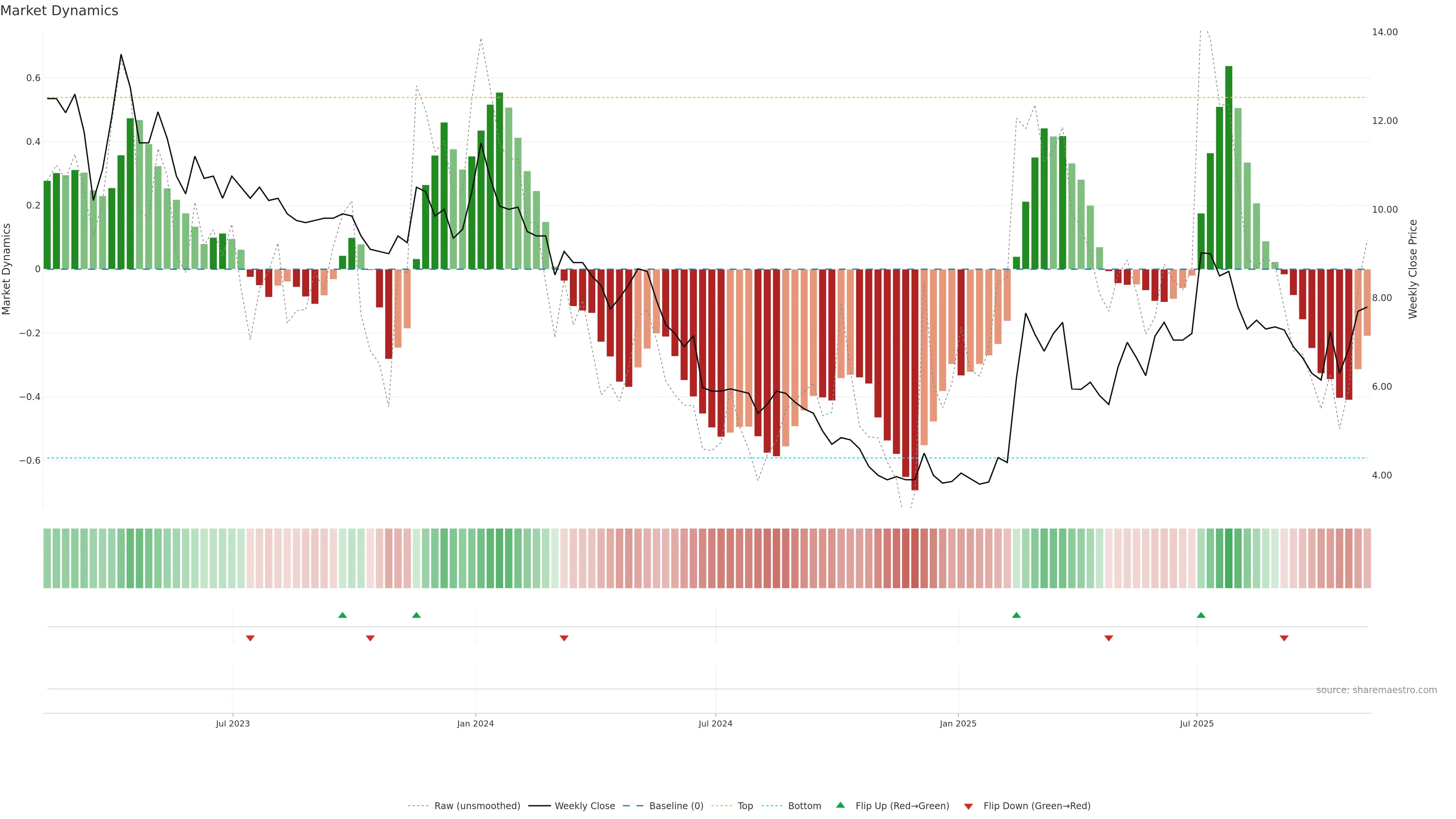1456x819 pixels.
Task: Click the Flip Down triangle icon in legend
Action: click(968, 806)
